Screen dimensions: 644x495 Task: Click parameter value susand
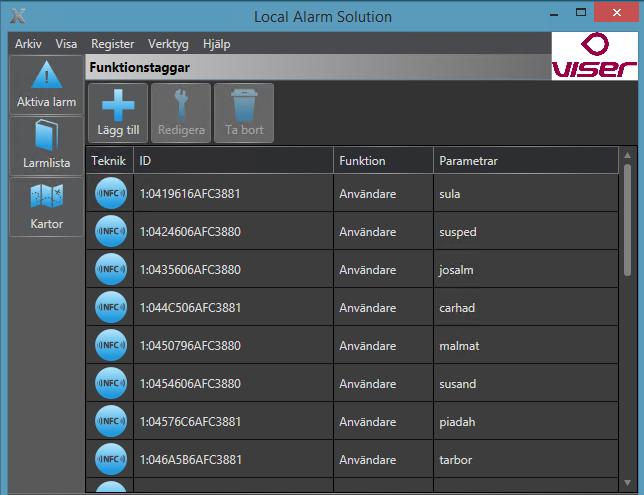pos(458,384)
